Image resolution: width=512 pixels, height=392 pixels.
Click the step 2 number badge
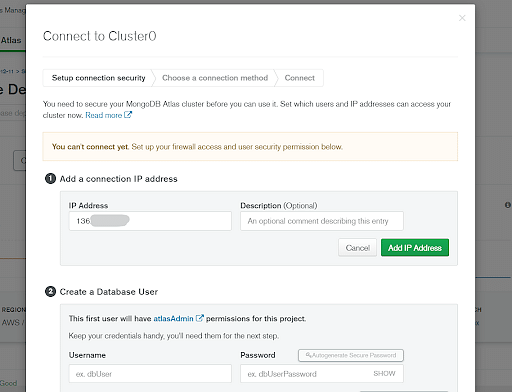tap(50, 292)
